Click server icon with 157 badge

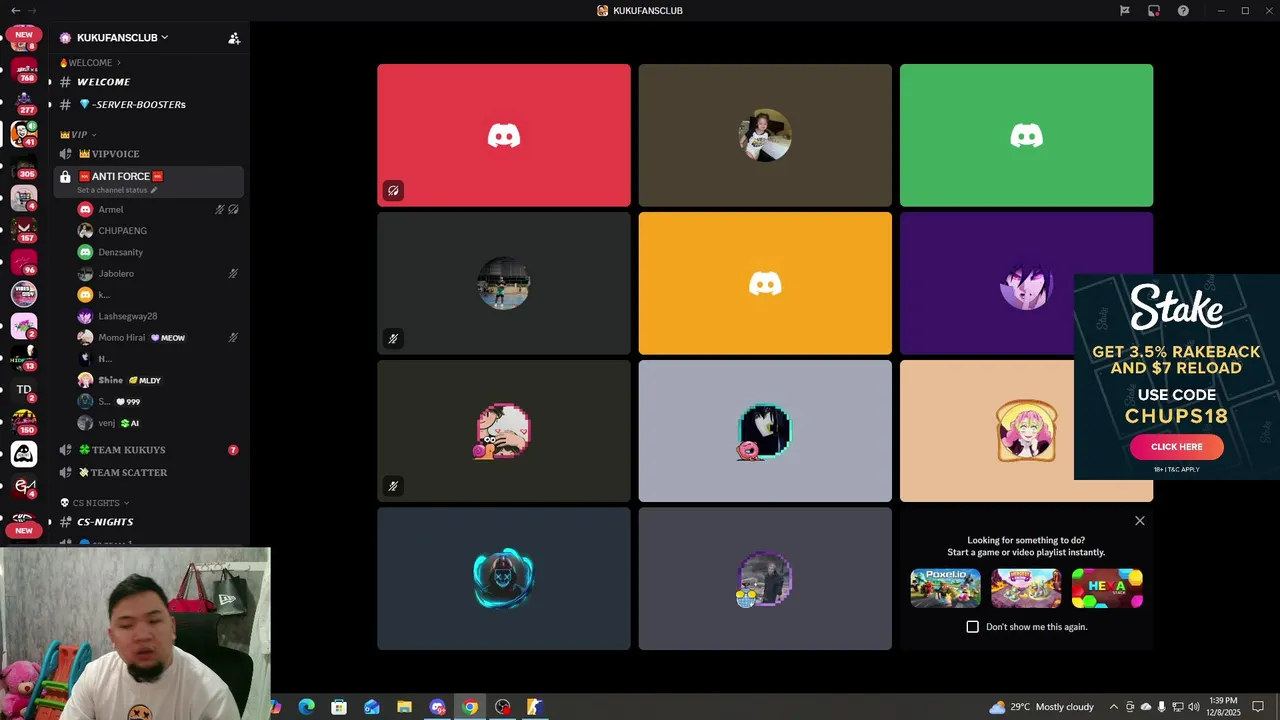[24, 230]
